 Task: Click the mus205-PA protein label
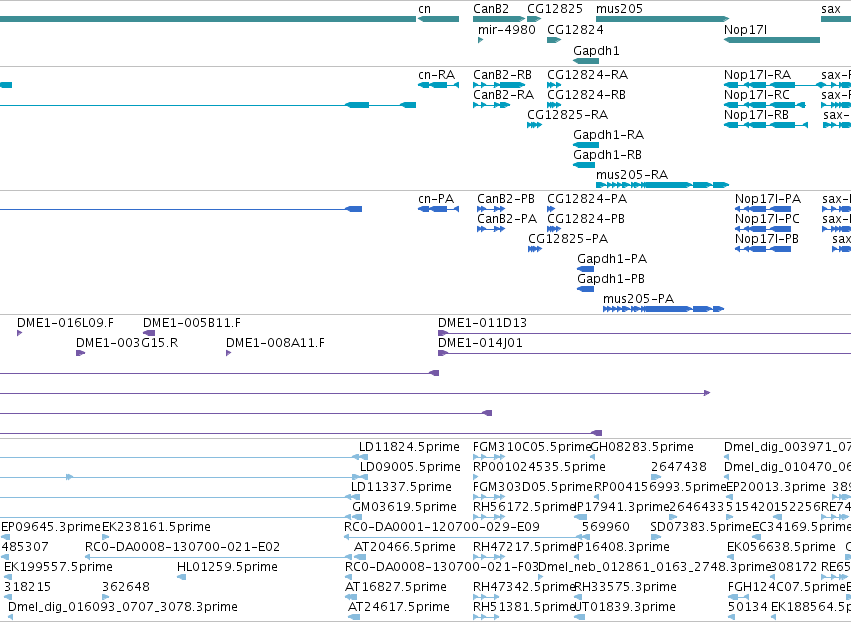tap(638, 299)
